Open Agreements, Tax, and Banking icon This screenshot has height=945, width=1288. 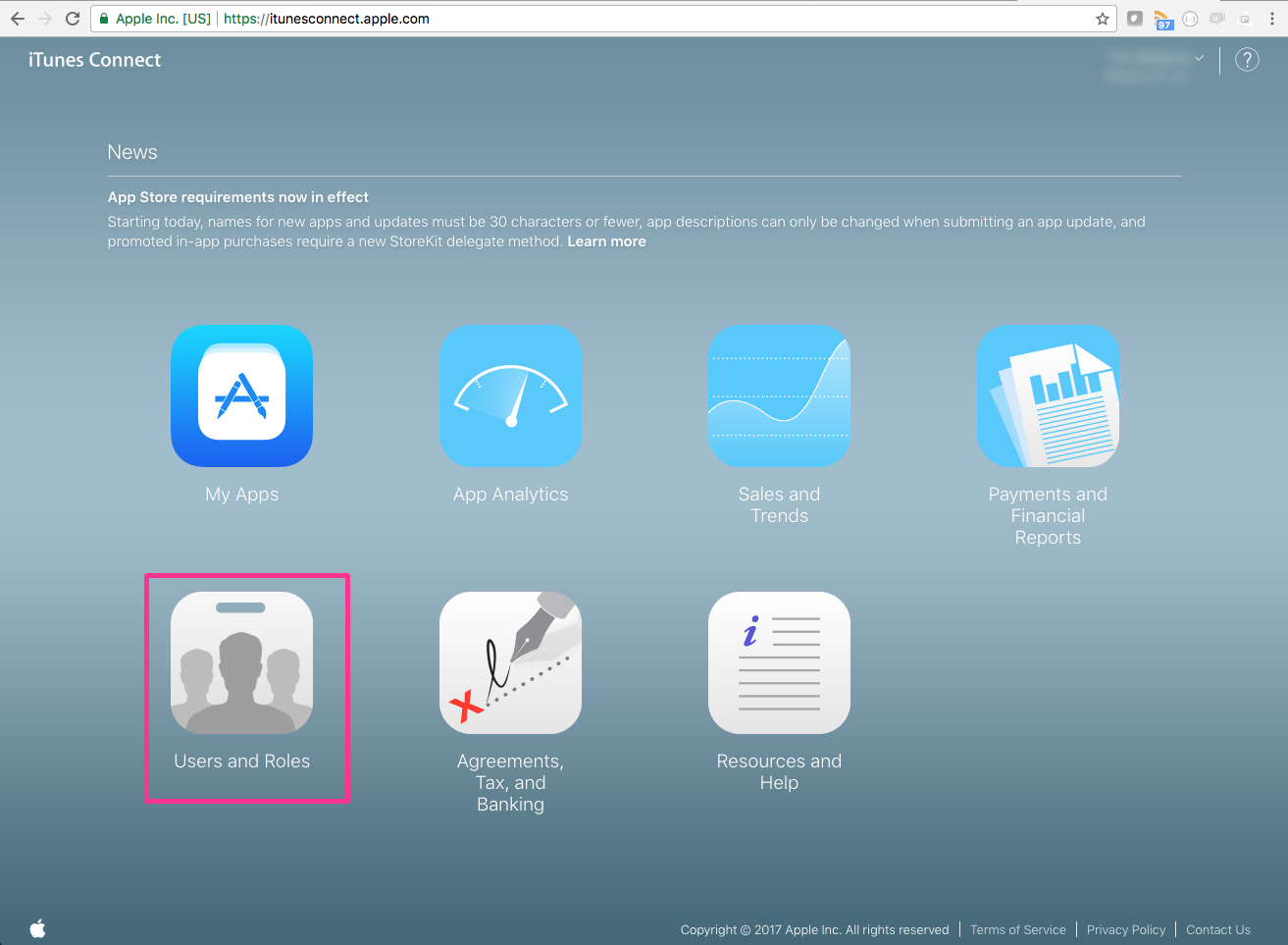point(510,662)
